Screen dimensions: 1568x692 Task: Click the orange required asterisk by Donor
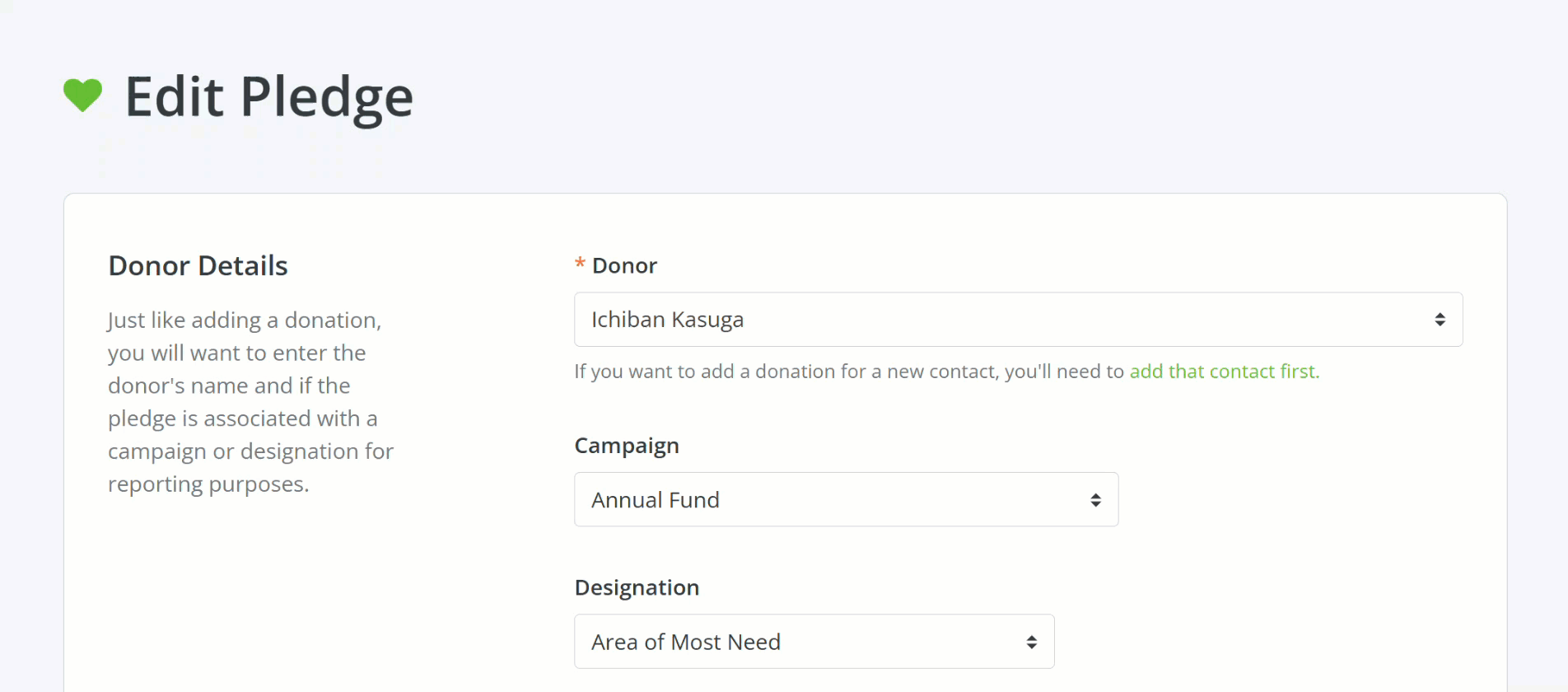tap(580, 264)
